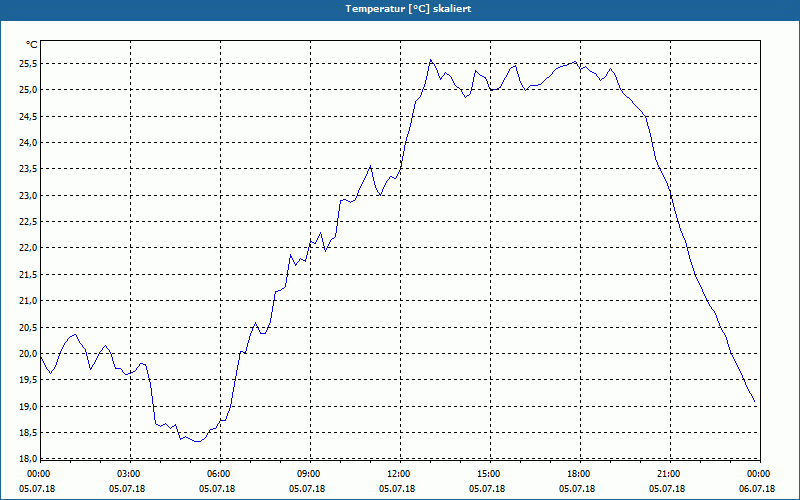Viewport: 800px width, 500px height.
Task: Select the 21,5 y-axis label
Action: point(28,275)
